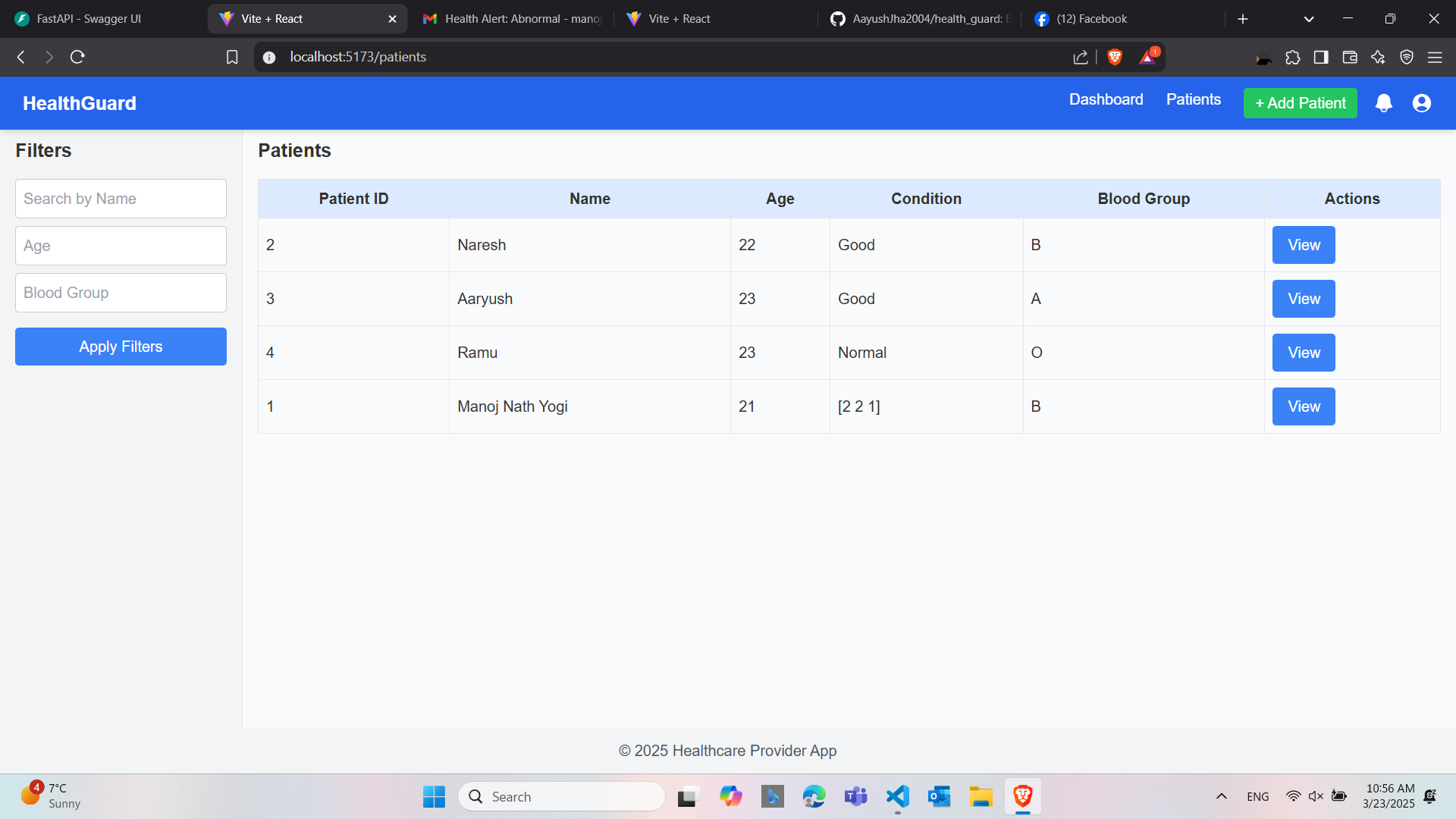Go to the Dashboard nav link
Image resolution: width=1456 pixels, height=819 pixels.
[x=1106, y=99]
